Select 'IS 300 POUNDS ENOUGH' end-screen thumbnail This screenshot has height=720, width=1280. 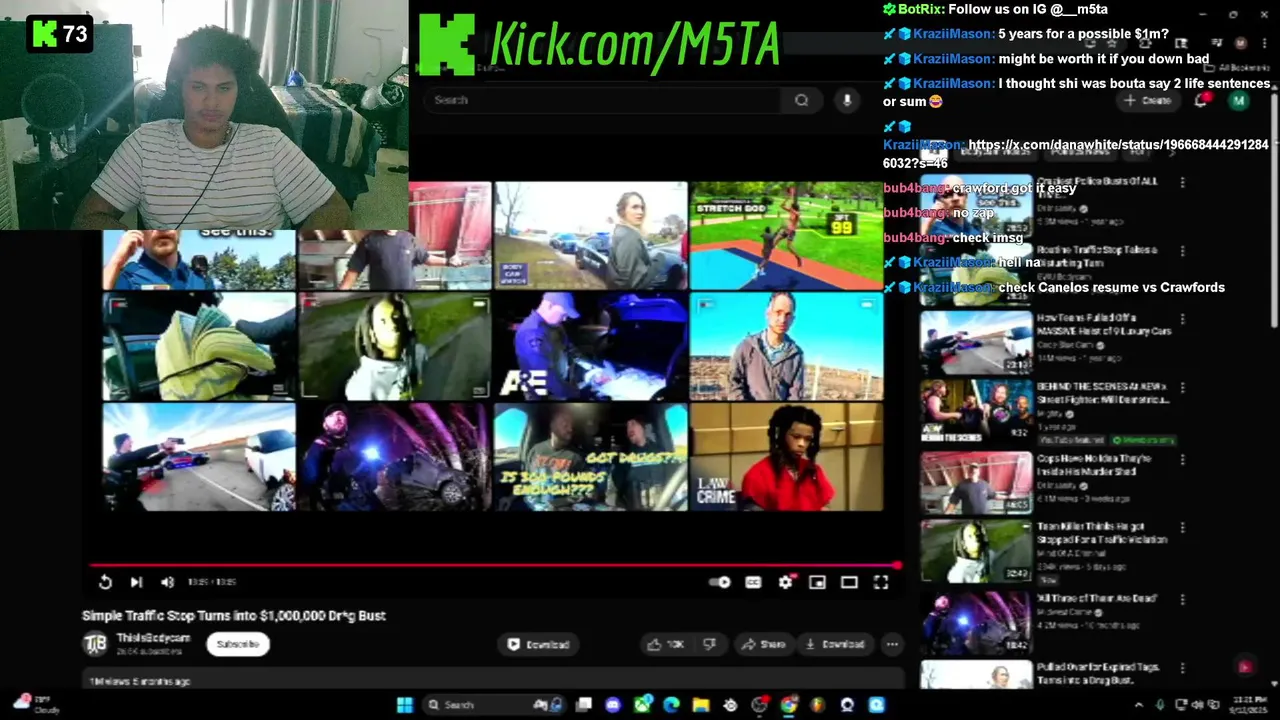590,457
